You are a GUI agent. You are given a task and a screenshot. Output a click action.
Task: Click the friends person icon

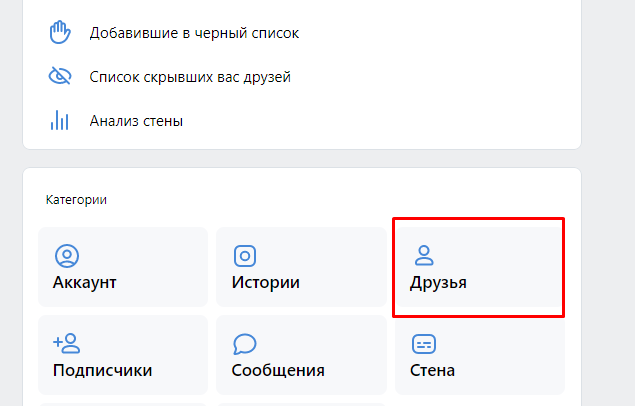tap(424, 255)
